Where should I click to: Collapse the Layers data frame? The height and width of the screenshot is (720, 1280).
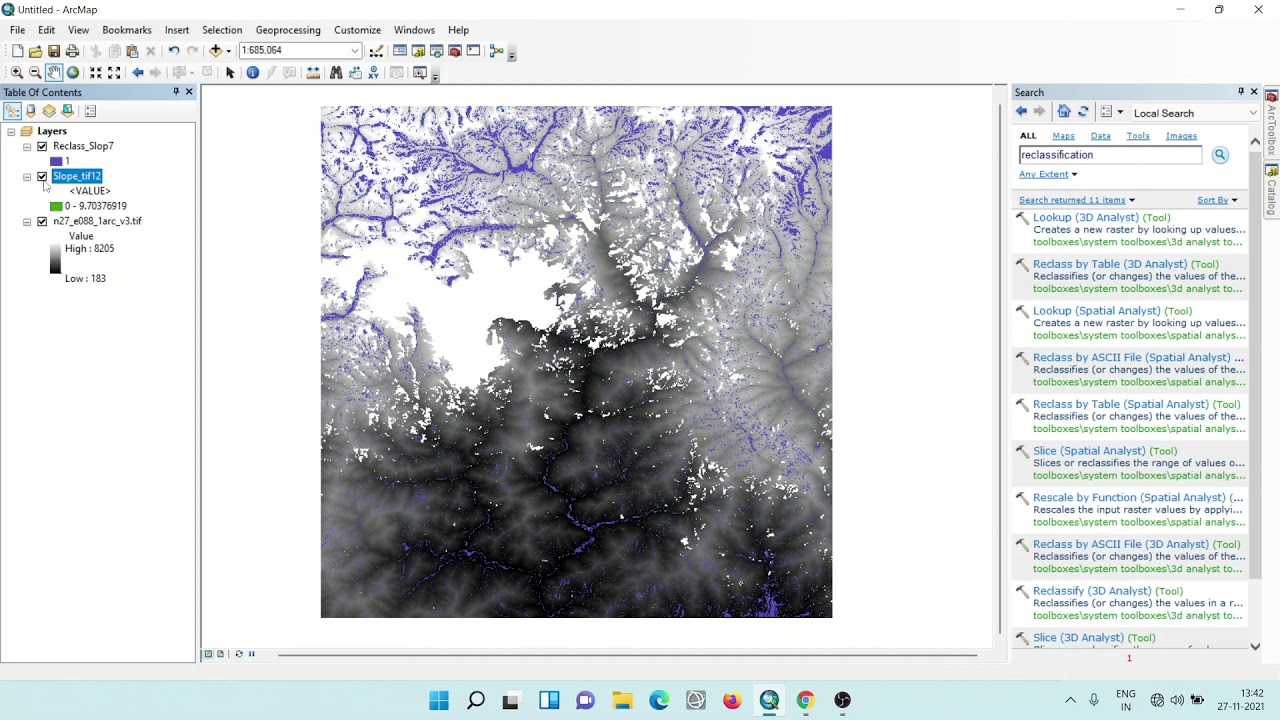(11, 131)
